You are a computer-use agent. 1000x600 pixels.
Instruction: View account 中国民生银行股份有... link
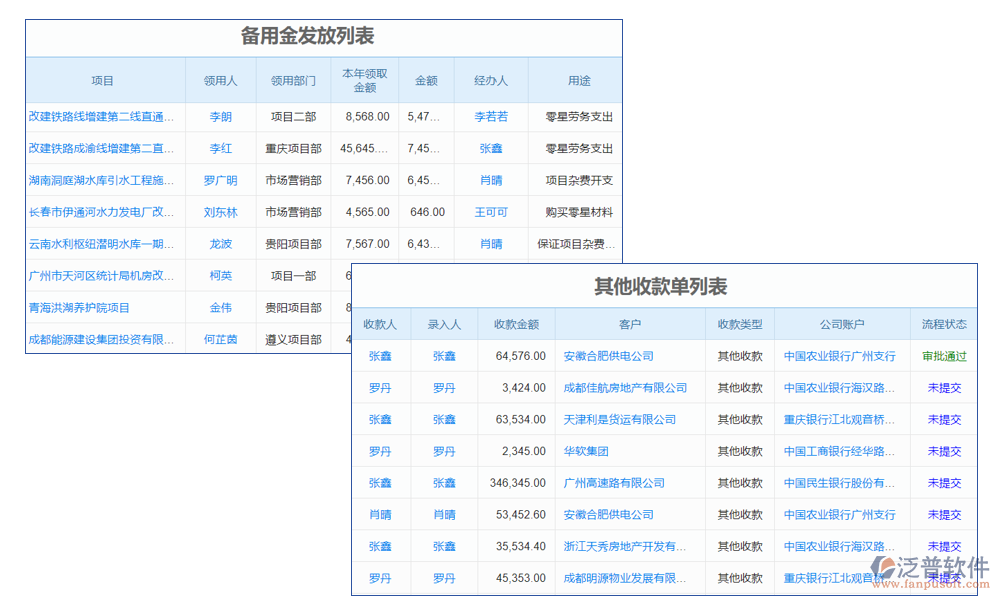(x=840, y=483)
